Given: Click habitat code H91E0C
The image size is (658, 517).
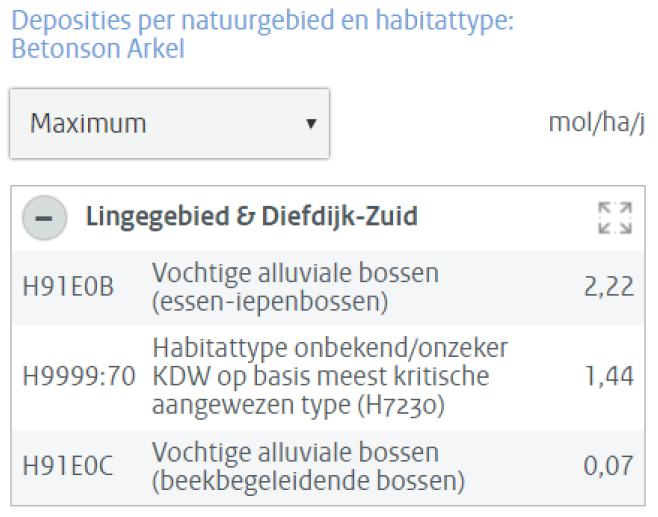Looking at the screenshot, I should (x=68, y=467).
